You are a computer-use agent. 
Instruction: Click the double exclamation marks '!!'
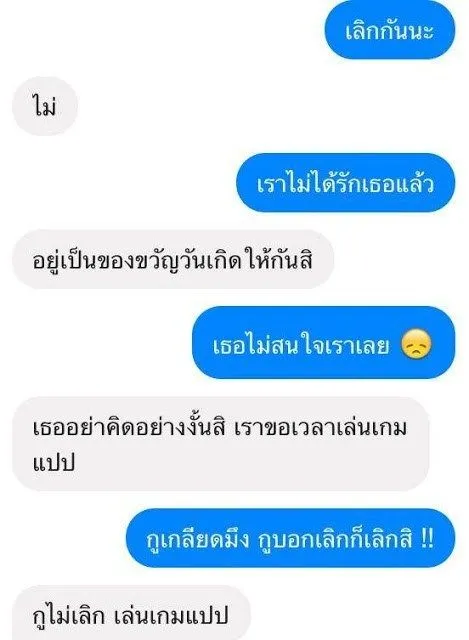coord(427,538)
